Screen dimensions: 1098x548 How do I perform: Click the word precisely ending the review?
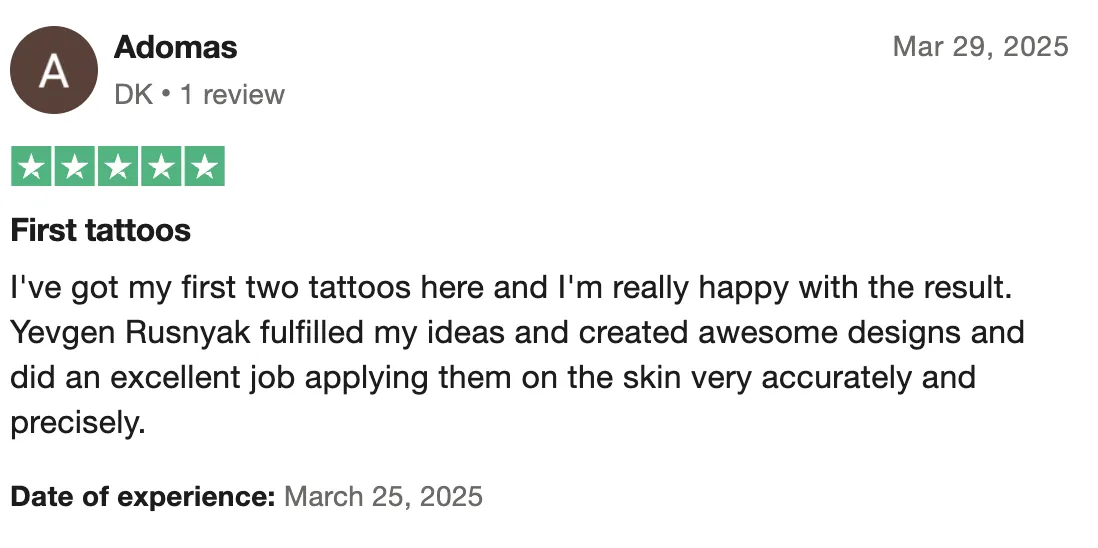pyautogui.click(x=78, y=423)
